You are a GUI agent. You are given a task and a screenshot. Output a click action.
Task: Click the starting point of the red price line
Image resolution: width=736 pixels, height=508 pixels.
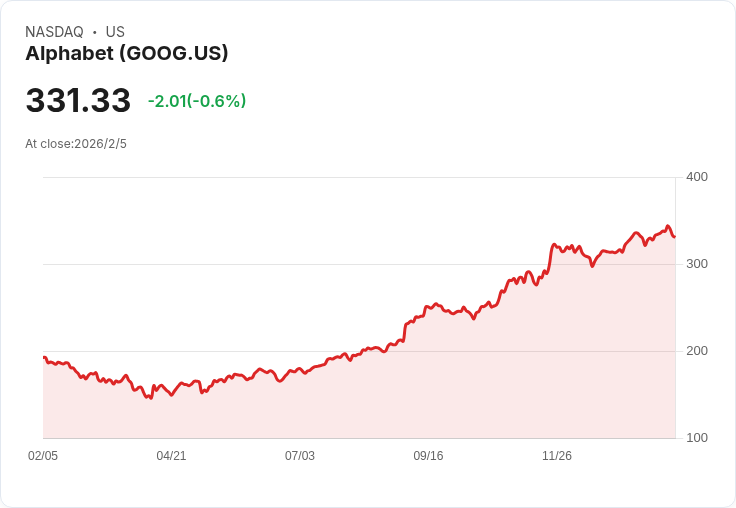click(x=44, y=358)
